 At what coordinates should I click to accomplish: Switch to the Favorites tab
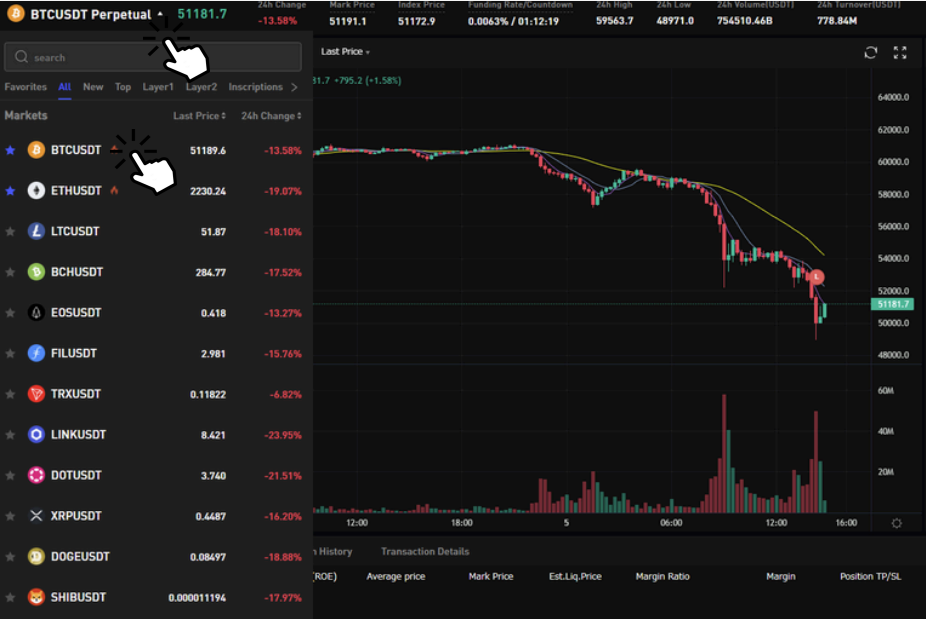(25, 87)
